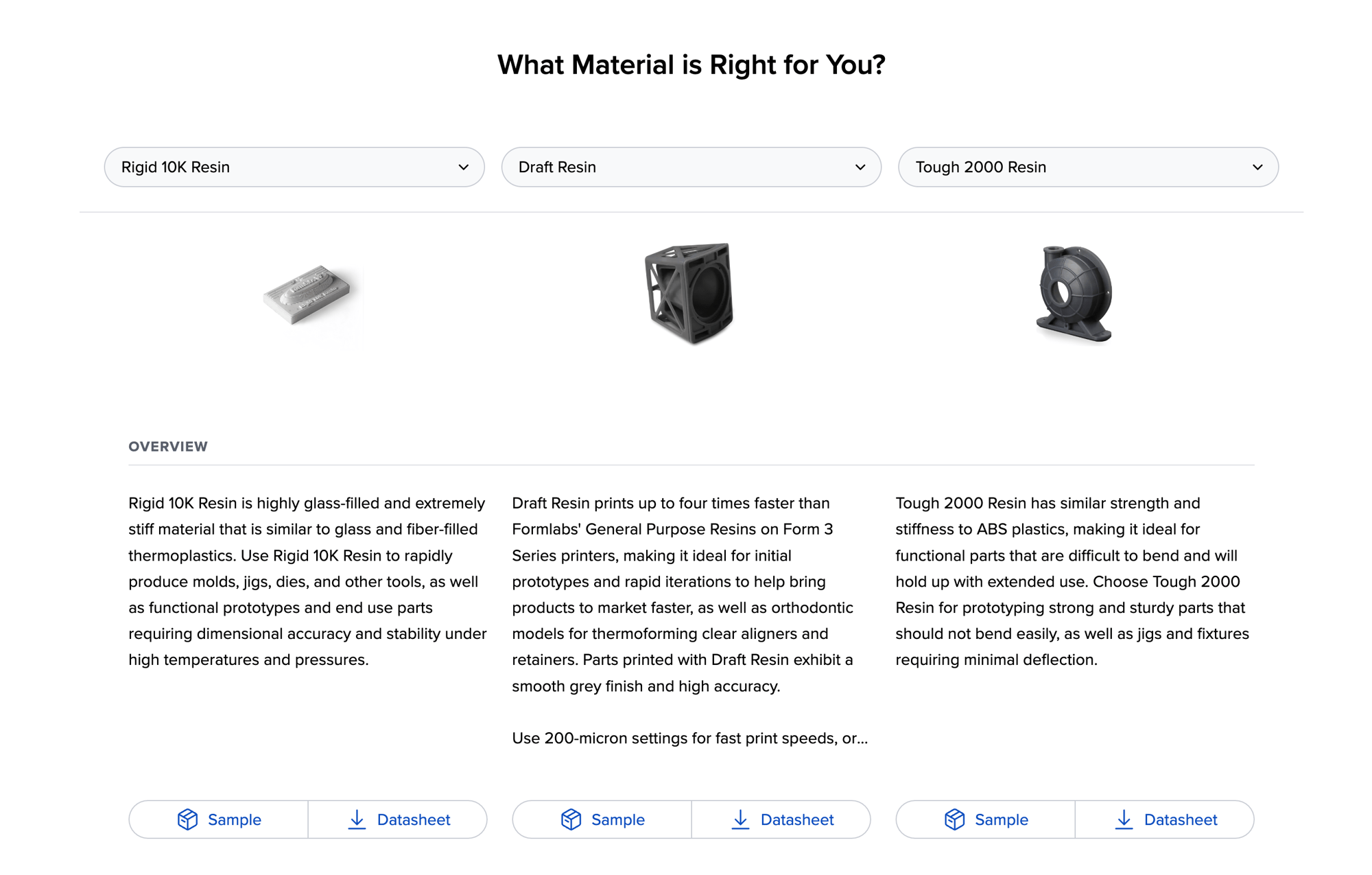
Task: Click the Sample box icon under Draft Resin
Action: (x=571, y=819)
